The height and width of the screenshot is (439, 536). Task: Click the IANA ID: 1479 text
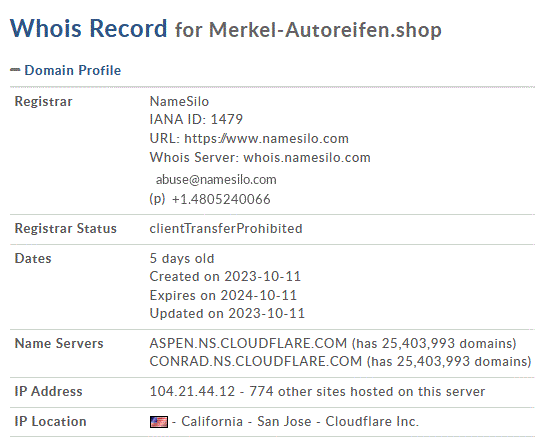click(196, 119)
